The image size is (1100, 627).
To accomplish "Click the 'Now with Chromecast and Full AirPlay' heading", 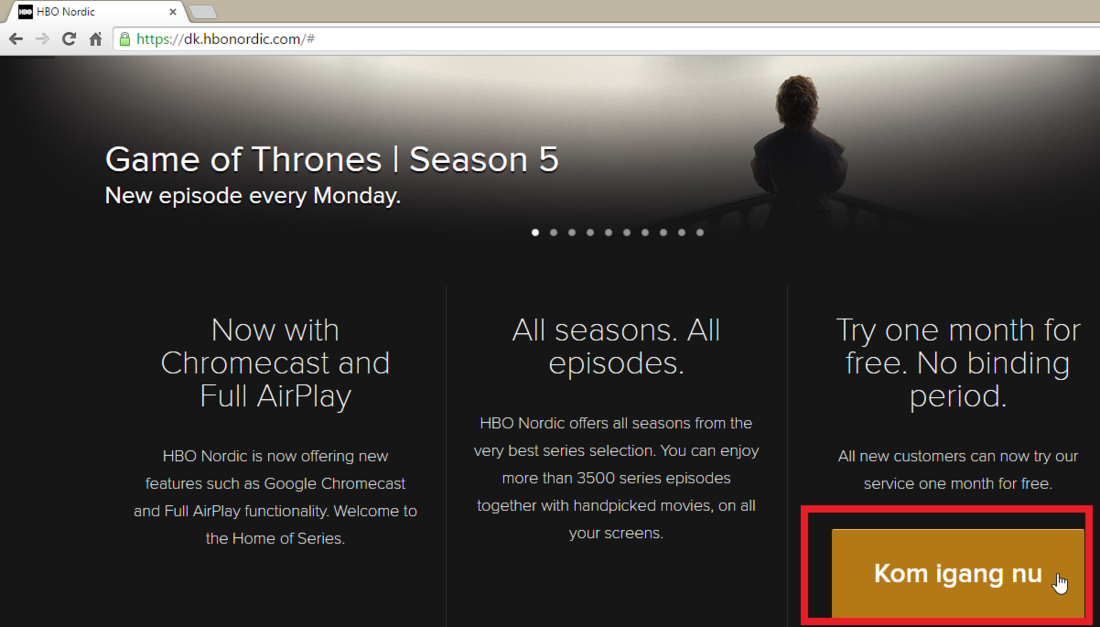I will click(275, 363).
